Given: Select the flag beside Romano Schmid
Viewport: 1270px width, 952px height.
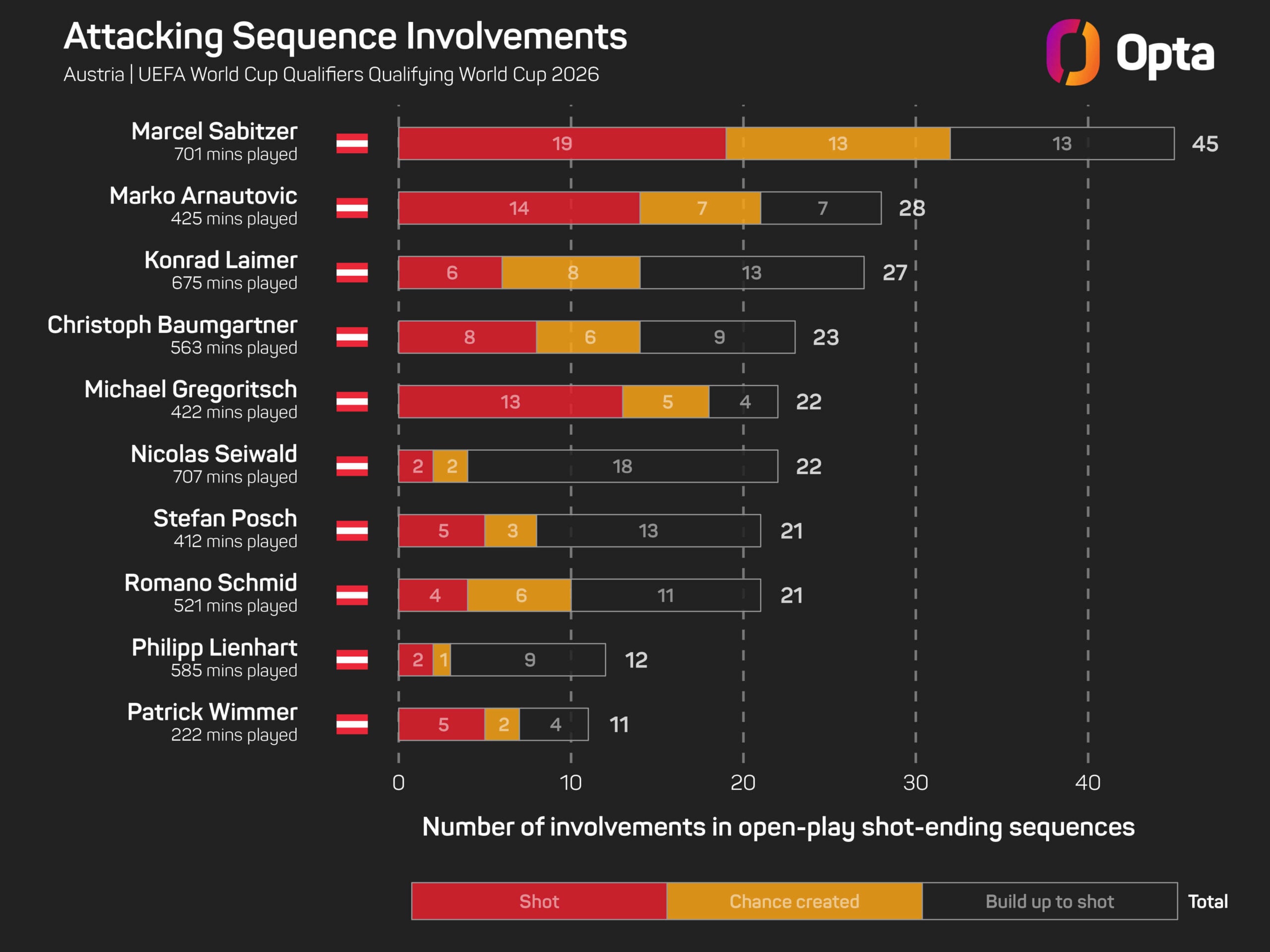Looking at the screenshot, I should [x=352, y=595].
